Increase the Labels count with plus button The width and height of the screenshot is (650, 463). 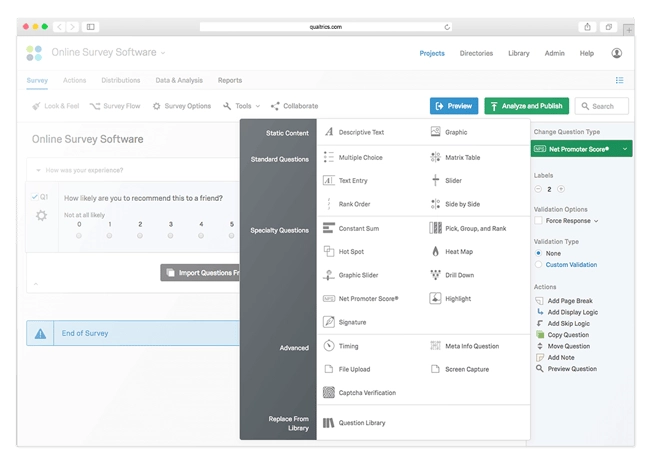point(561,188)
